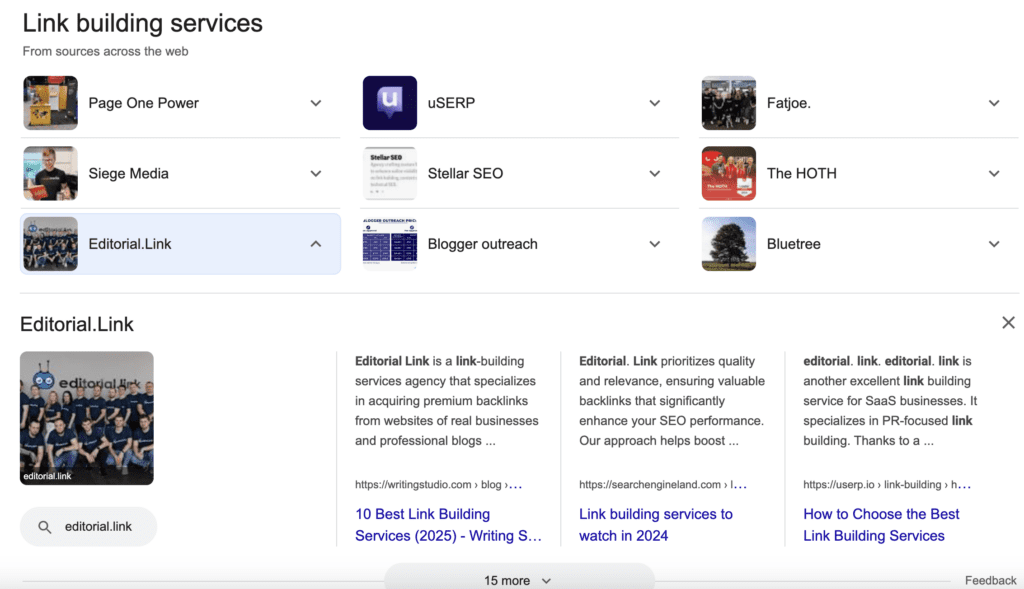Expand the Siege Media chevron

pyautogui.click(x=316, y=174)
